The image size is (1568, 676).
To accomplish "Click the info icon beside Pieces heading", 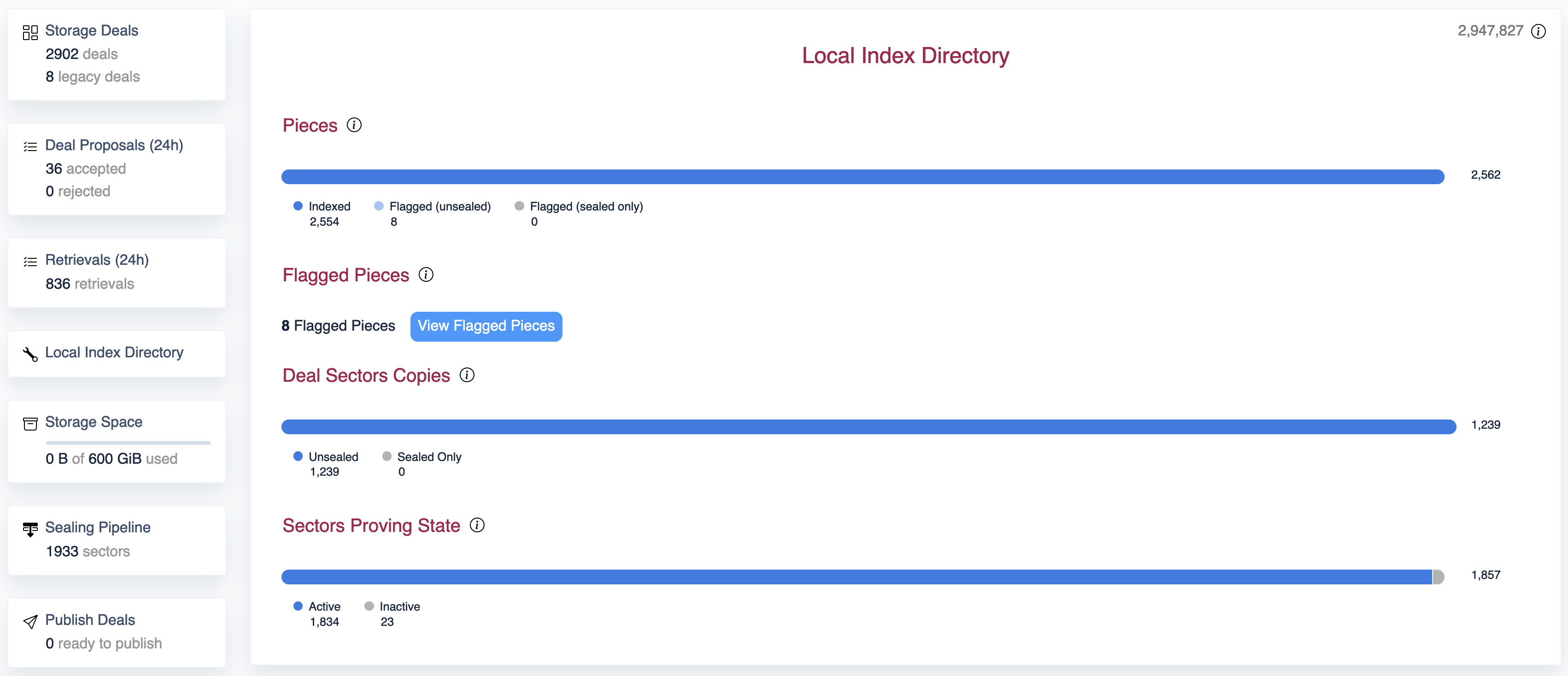I will (x=354, y=125).
